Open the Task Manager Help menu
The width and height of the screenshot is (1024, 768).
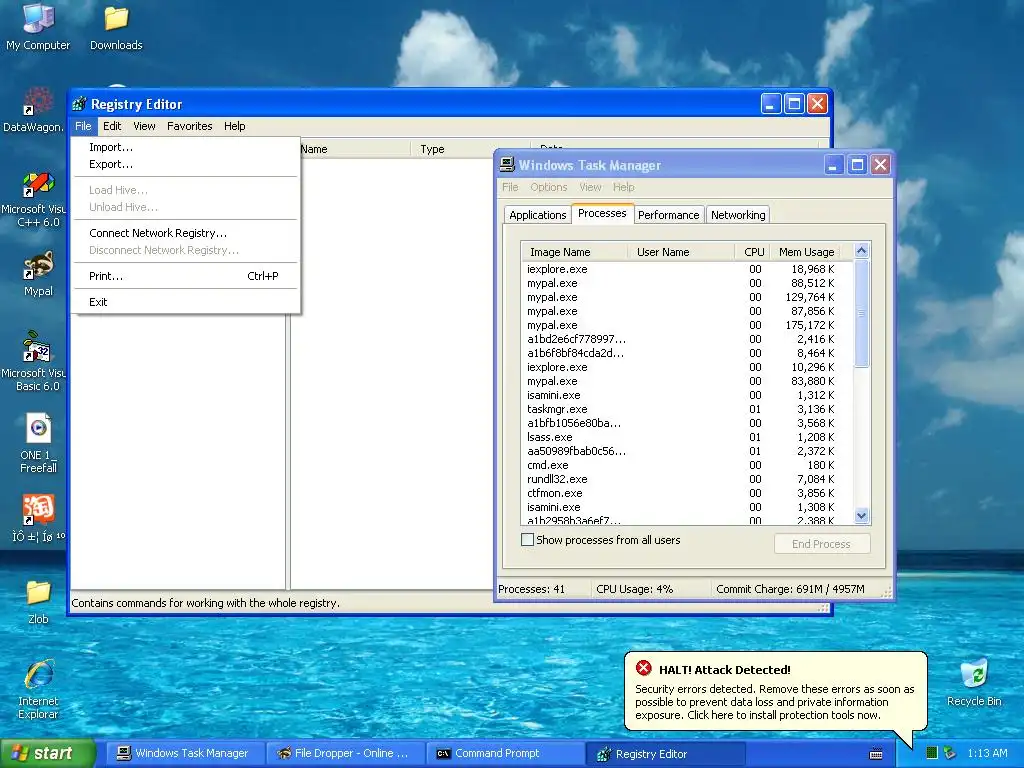[x=624, y=187]
